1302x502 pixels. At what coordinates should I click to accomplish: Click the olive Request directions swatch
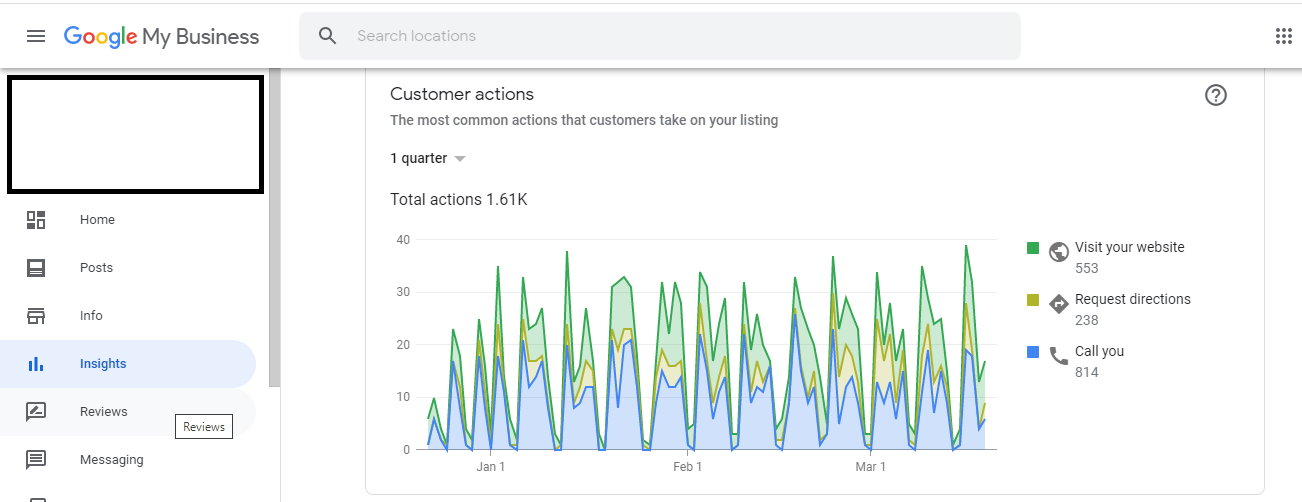pyautogui.click(x=1033, y=300)
